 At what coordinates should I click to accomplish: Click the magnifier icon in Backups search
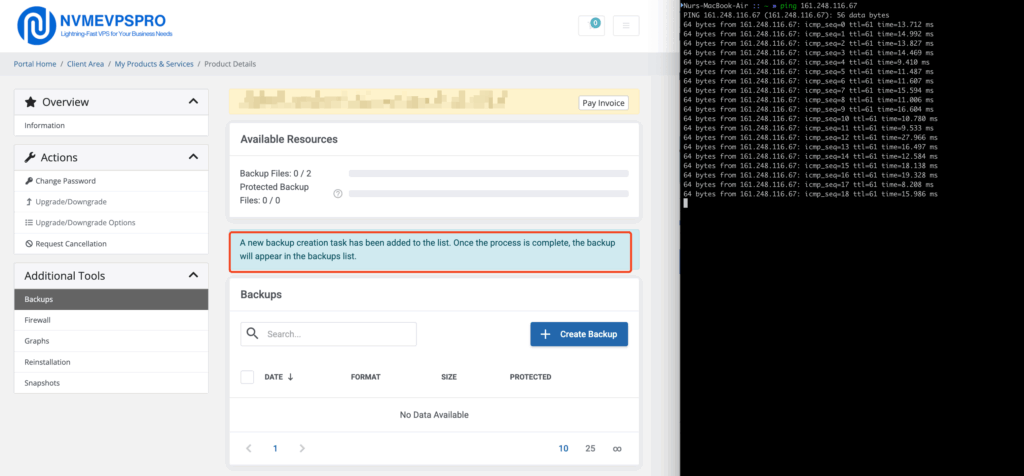point(253,334)
